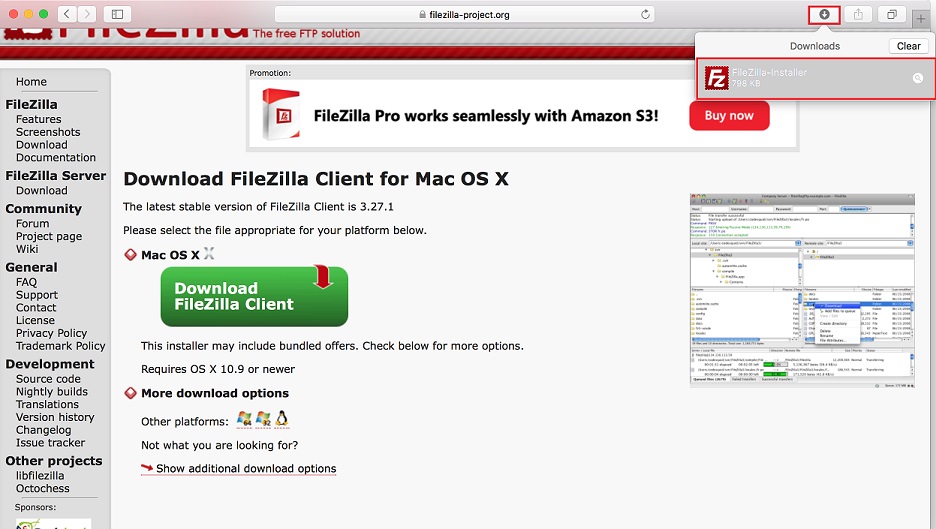
Task: Open the License link
Action: coord(35,320)
